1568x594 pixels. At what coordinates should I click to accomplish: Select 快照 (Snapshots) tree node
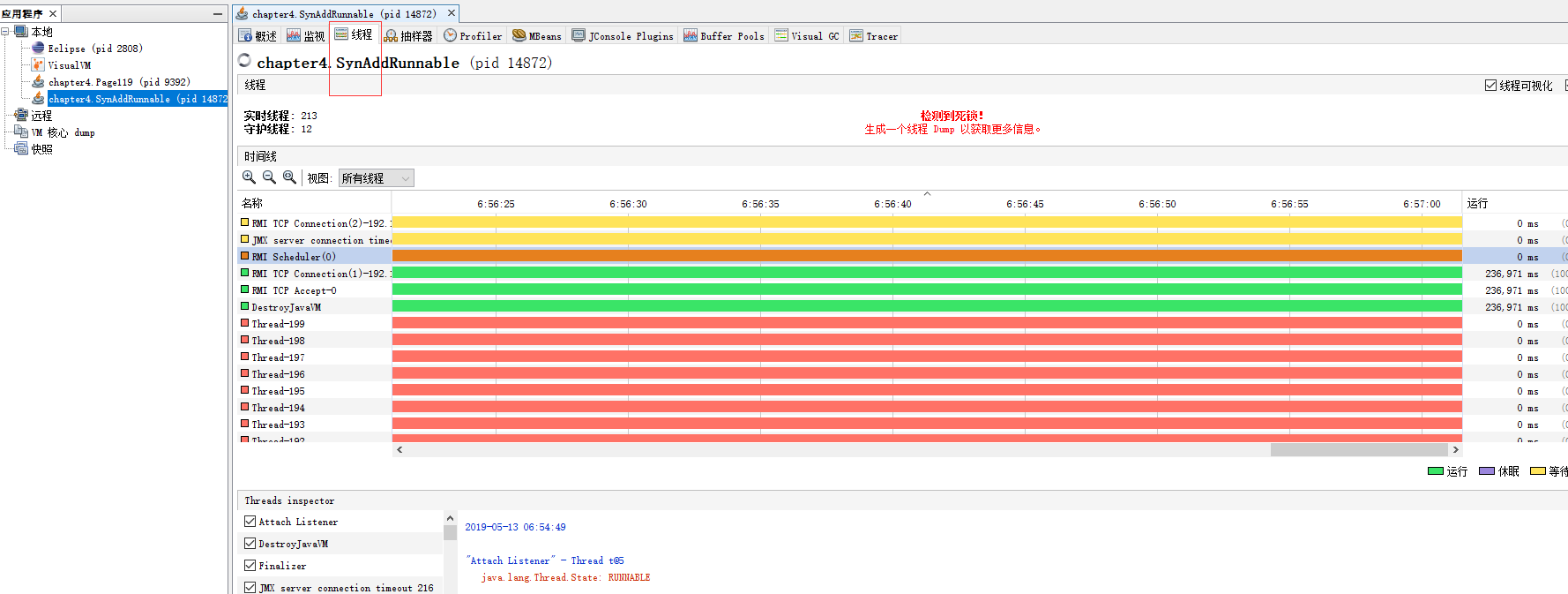tap(41, 149)
